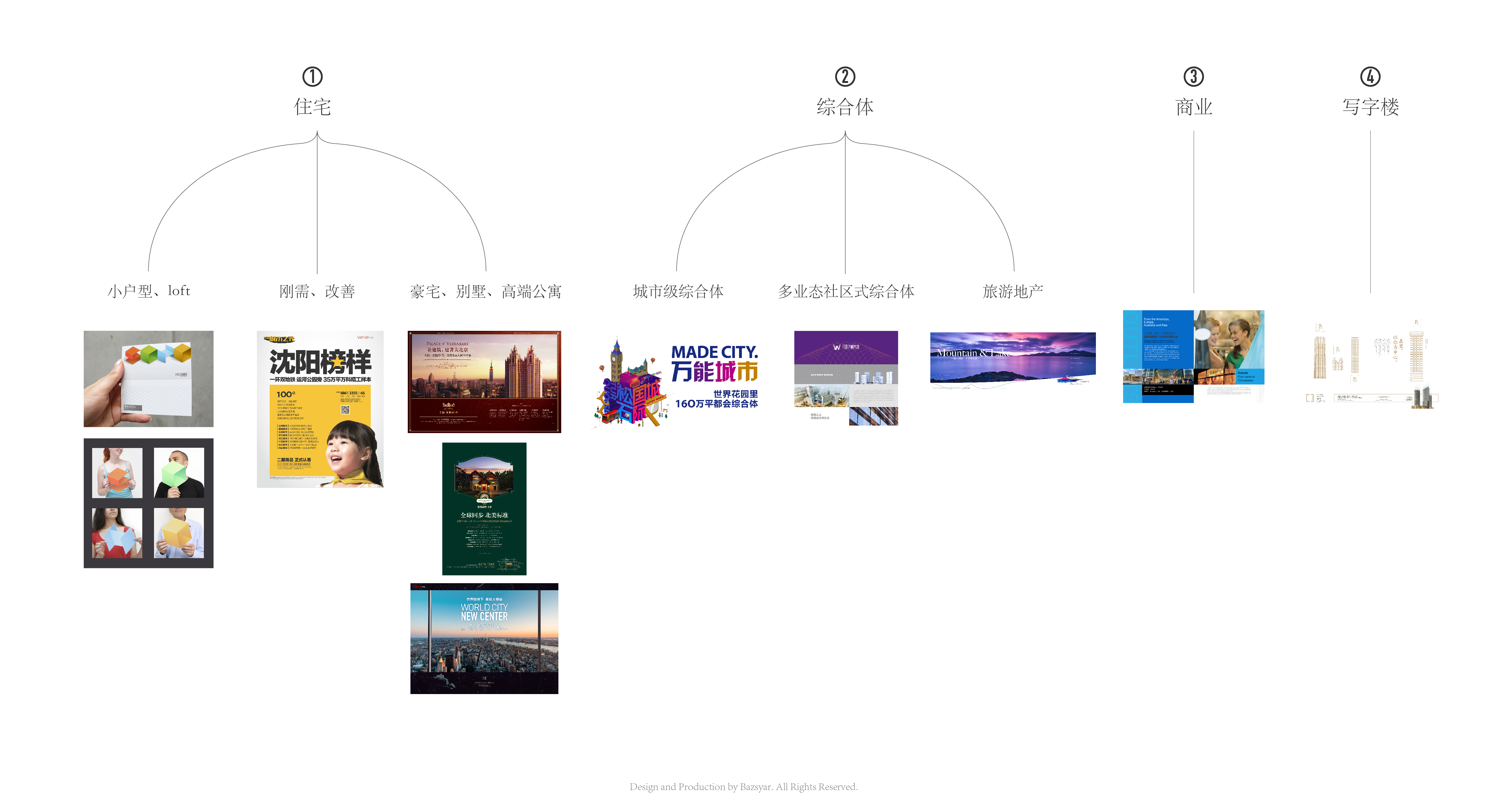Open the green villa poster thumbnail
Viewport: 1488px width, 812px height.
(484, 508)
